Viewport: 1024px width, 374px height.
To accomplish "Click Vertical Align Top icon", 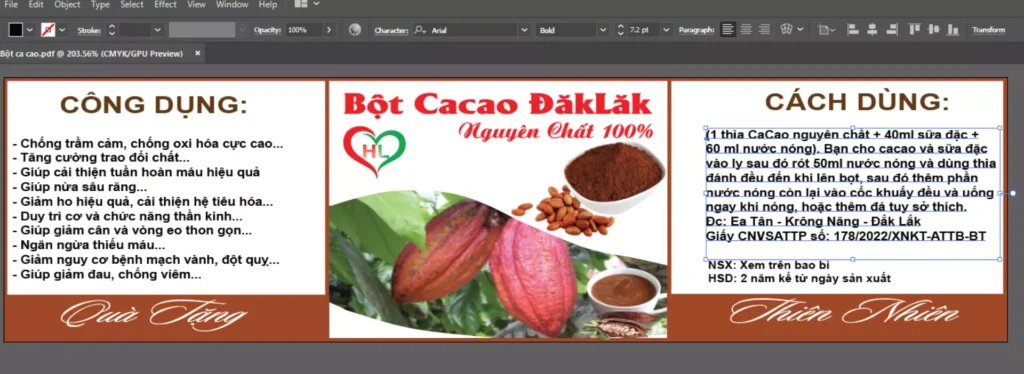I will point(914,29).
